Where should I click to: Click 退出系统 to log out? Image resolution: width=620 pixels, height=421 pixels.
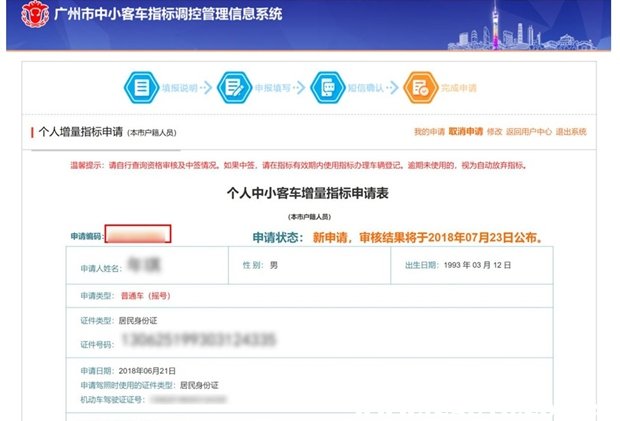click(x=571, y=132)
